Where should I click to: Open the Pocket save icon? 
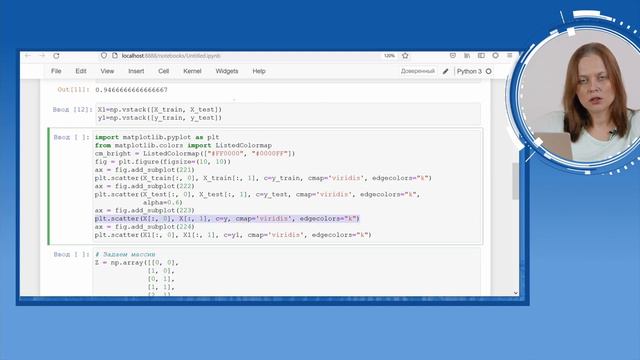tap(453, 56)
